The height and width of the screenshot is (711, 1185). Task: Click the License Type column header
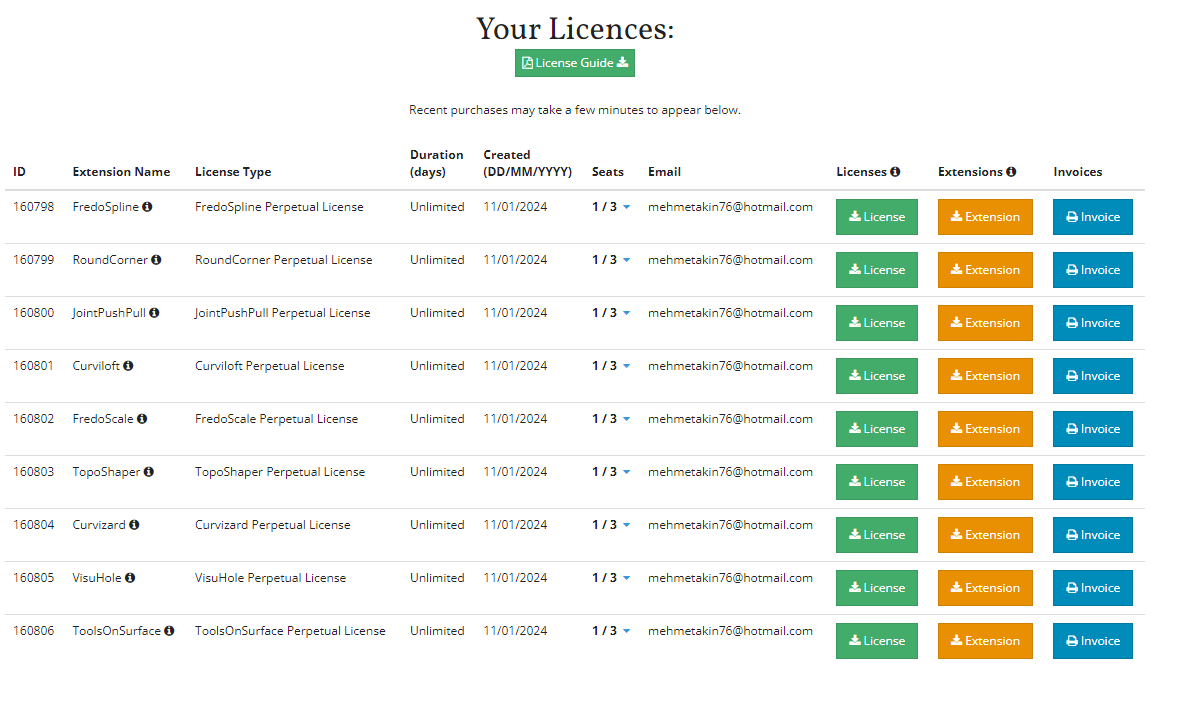tap(233, 172)
